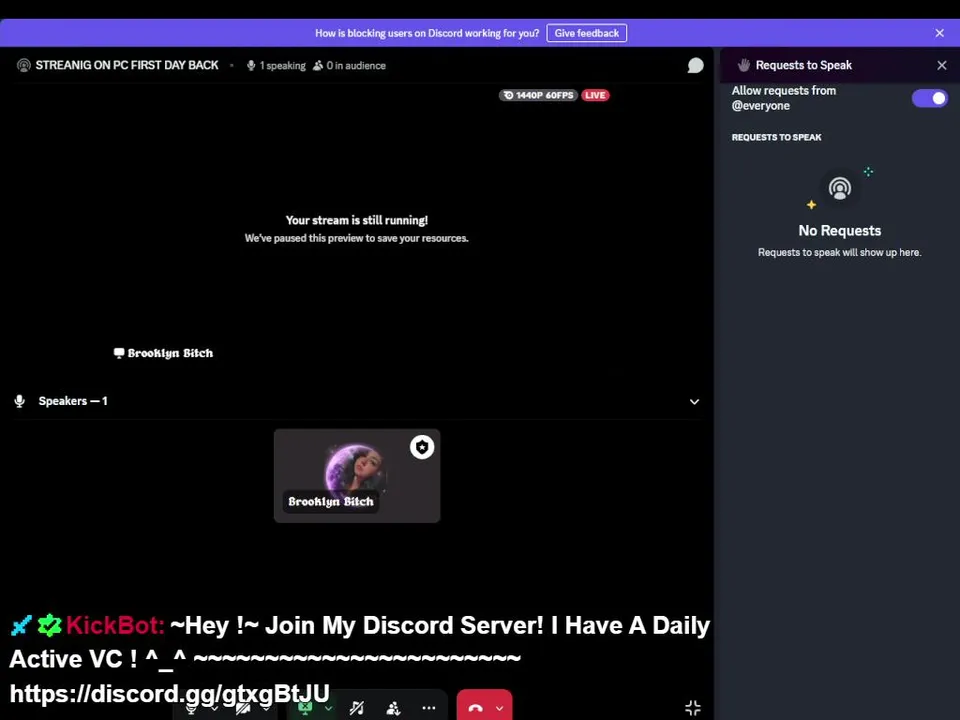Click the moderator badge on speaker tile
The width and height of the screenshot is (960, 720).
[422, 447]
